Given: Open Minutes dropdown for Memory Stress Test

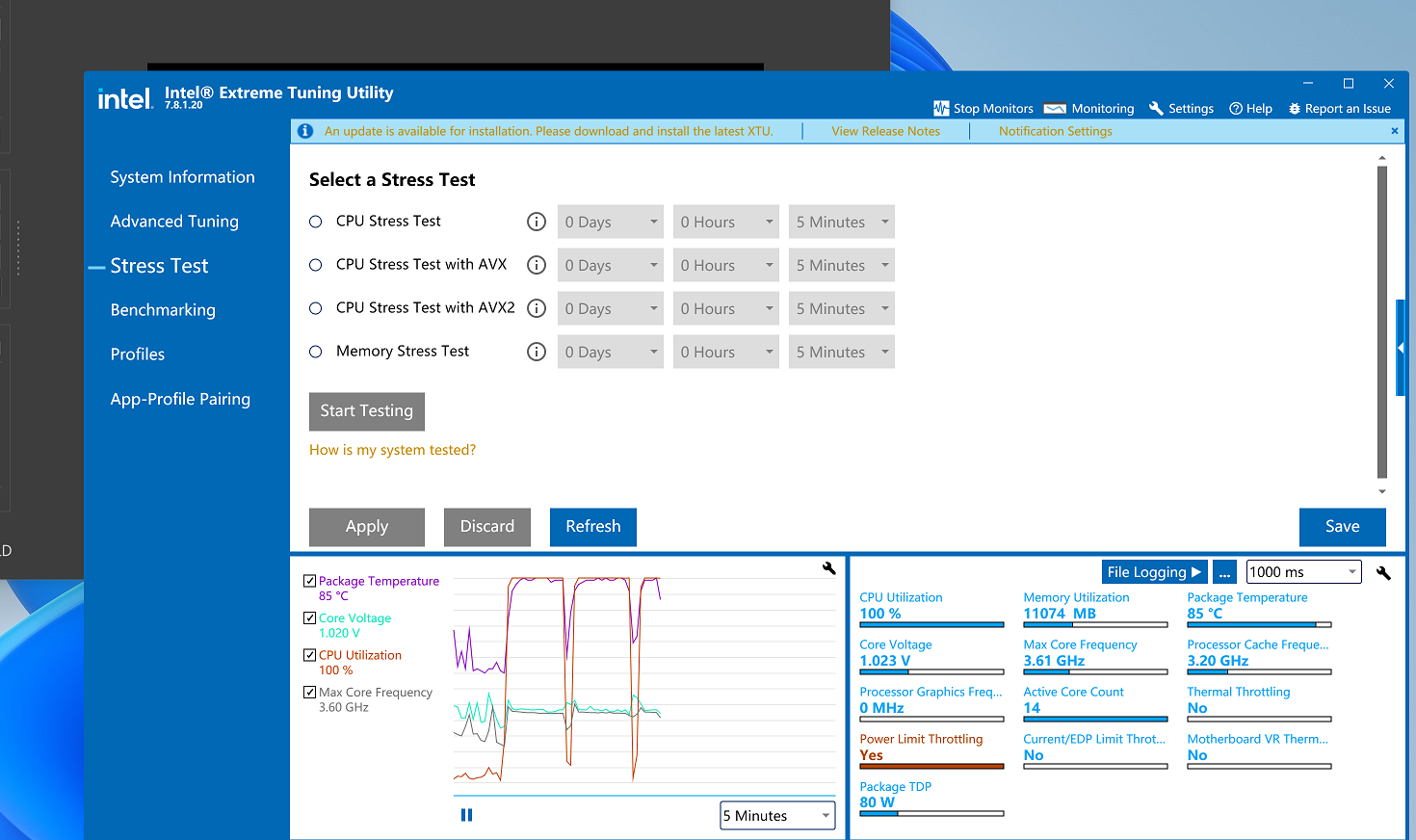Looking at the screenshot, I should tap(842, 352).
